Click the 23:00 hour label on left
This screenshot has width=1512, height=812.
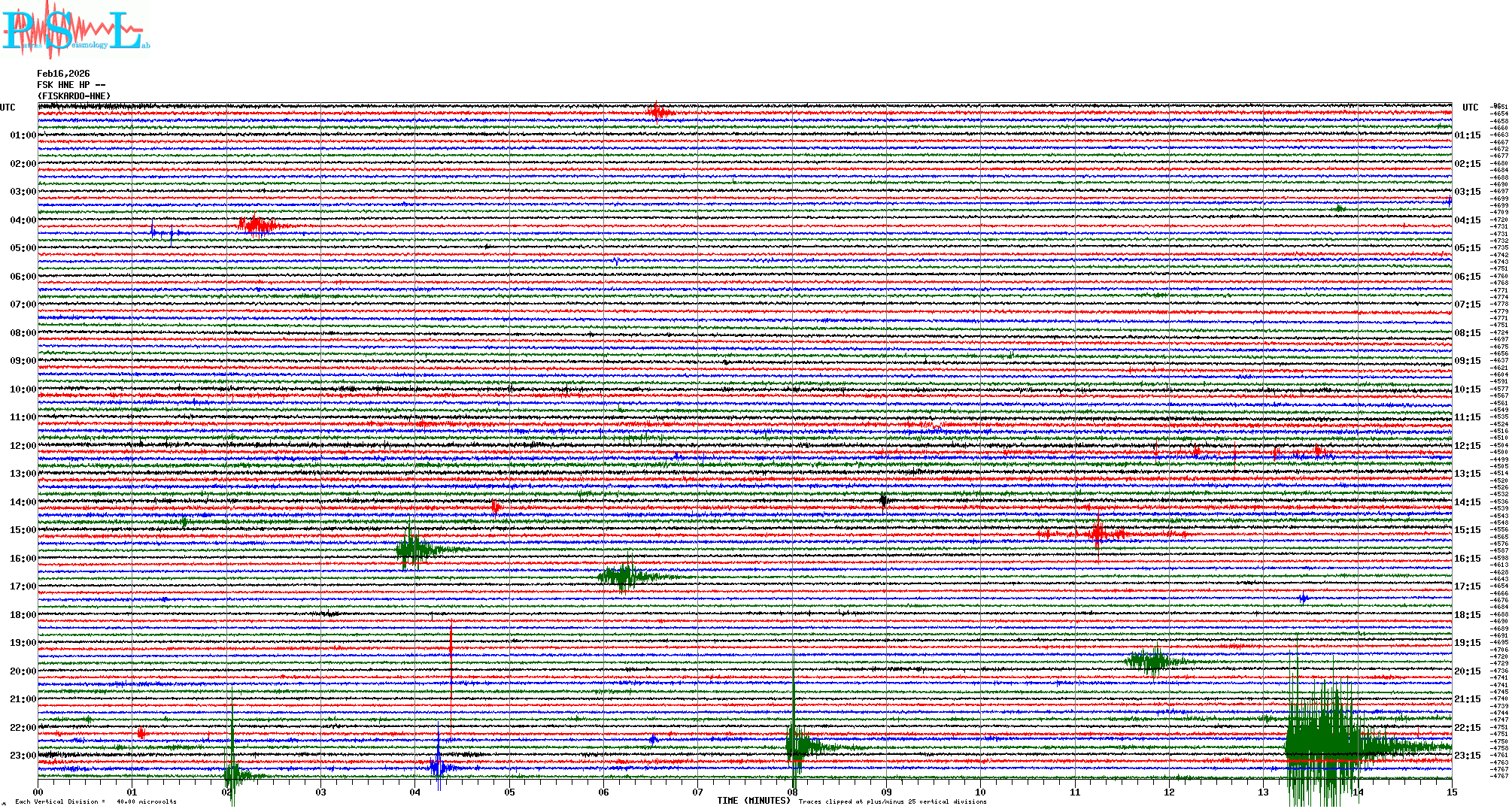[23, 756]
